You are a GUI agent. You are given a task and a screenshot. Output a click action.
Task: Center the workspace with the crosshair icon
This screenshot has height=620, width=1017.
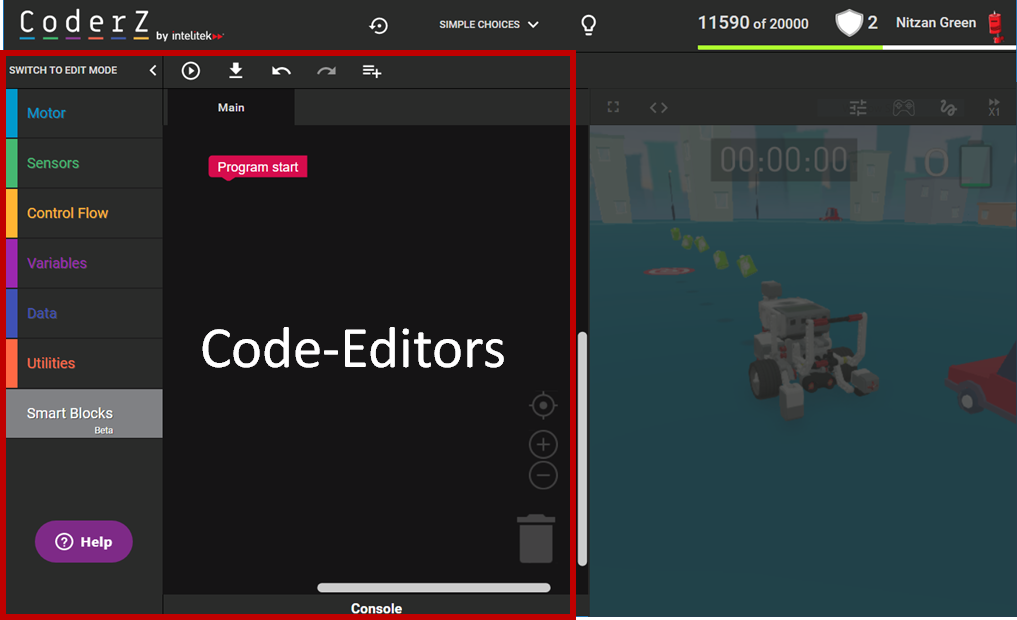coord(543,405)
